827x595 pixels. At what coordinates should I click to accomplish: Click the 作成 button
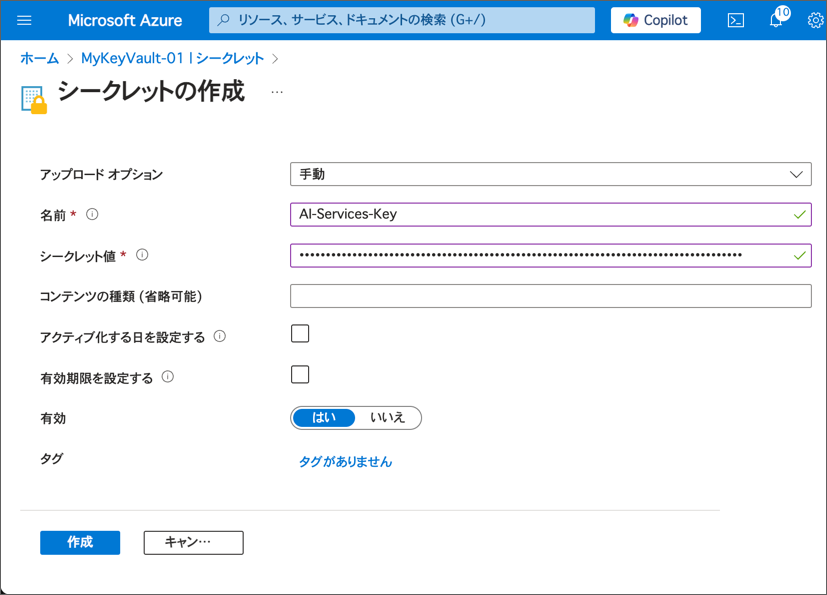pyautogui.click(x=80, y=542)
